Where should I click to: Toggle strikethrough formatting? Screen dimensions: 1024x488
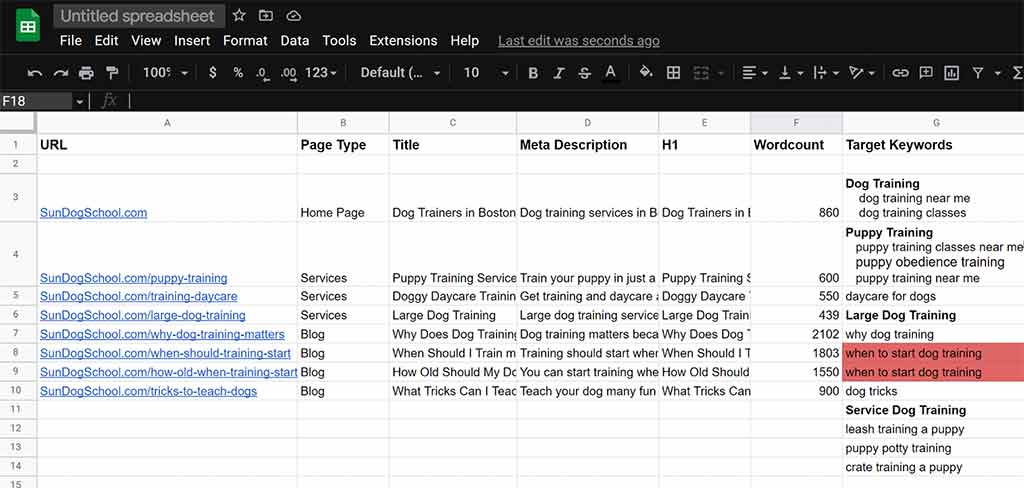(585, 73)
